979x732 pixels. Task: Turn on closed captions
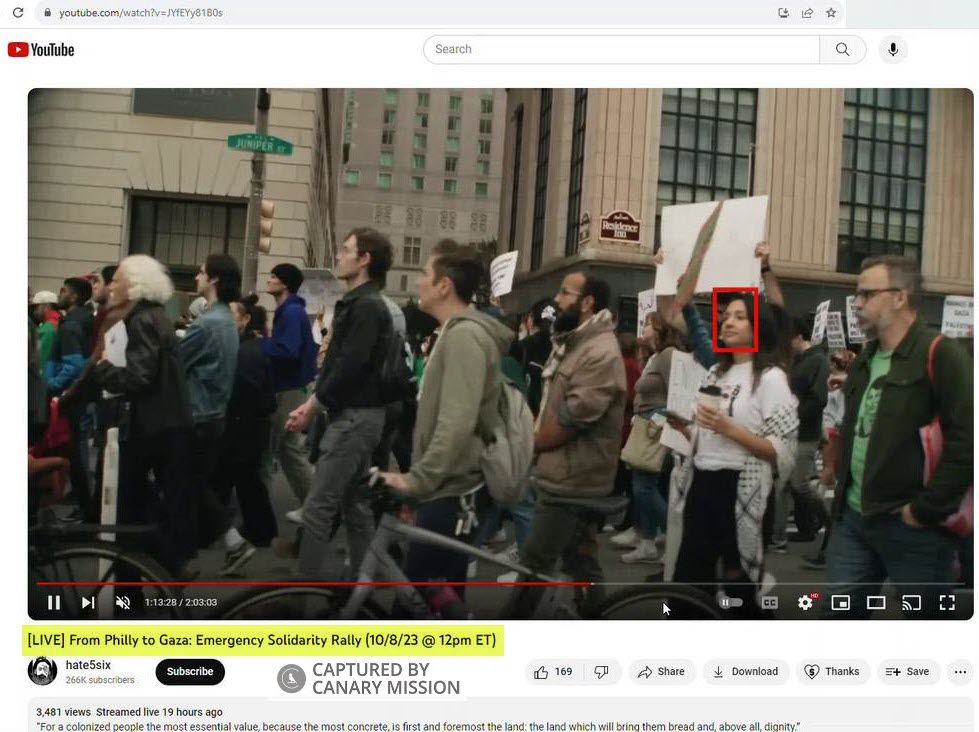coord(769,602)
